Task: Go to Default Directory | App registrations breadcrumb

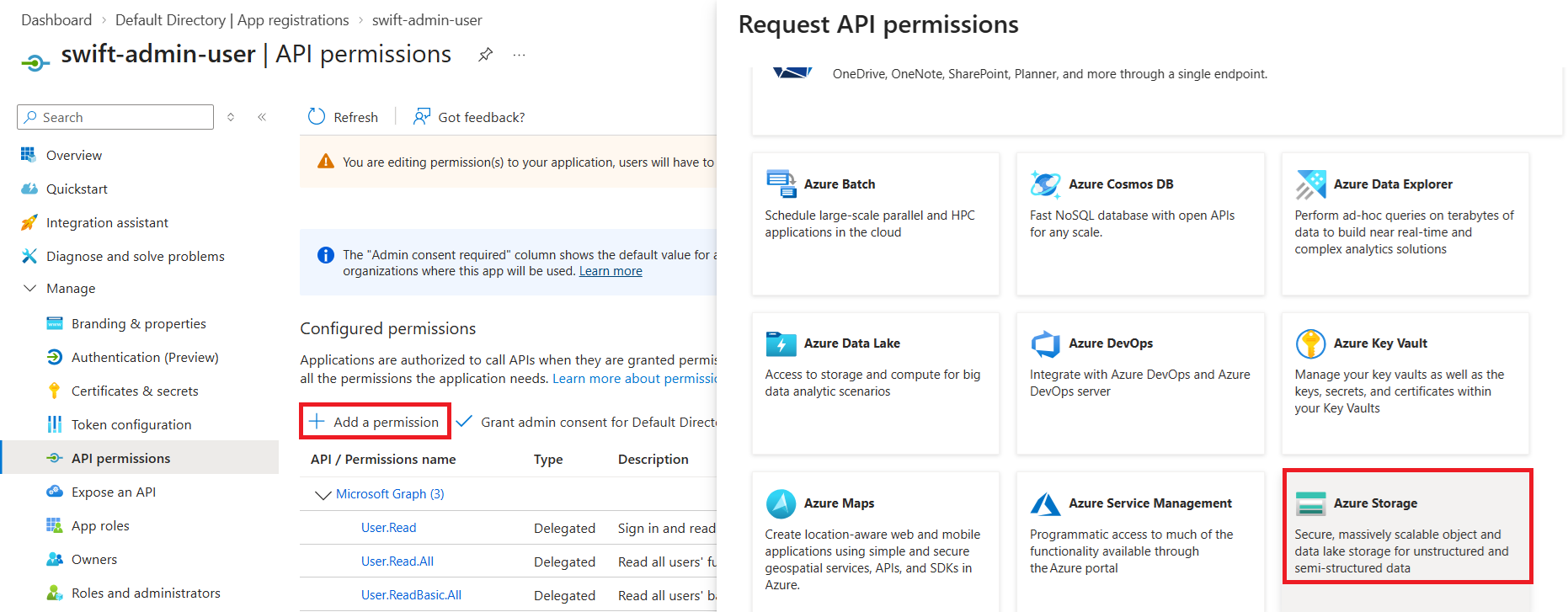Action: (232, 20)
